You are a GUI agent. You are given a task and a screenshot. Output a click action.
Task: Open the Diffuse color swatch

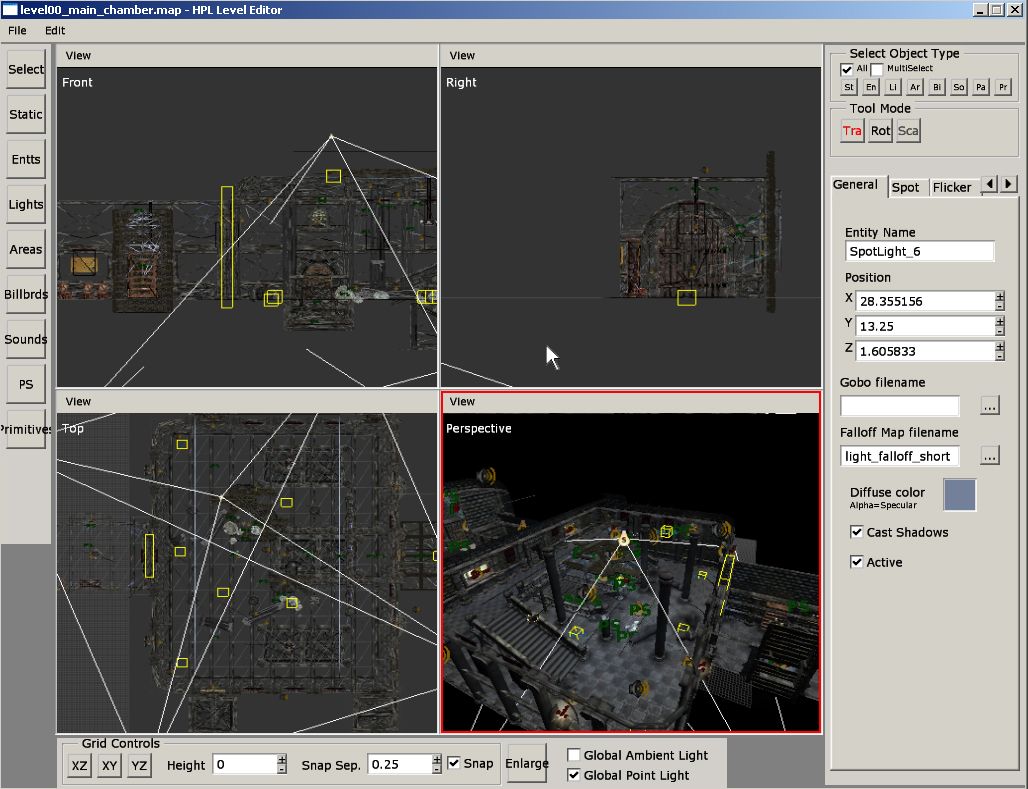960,495
